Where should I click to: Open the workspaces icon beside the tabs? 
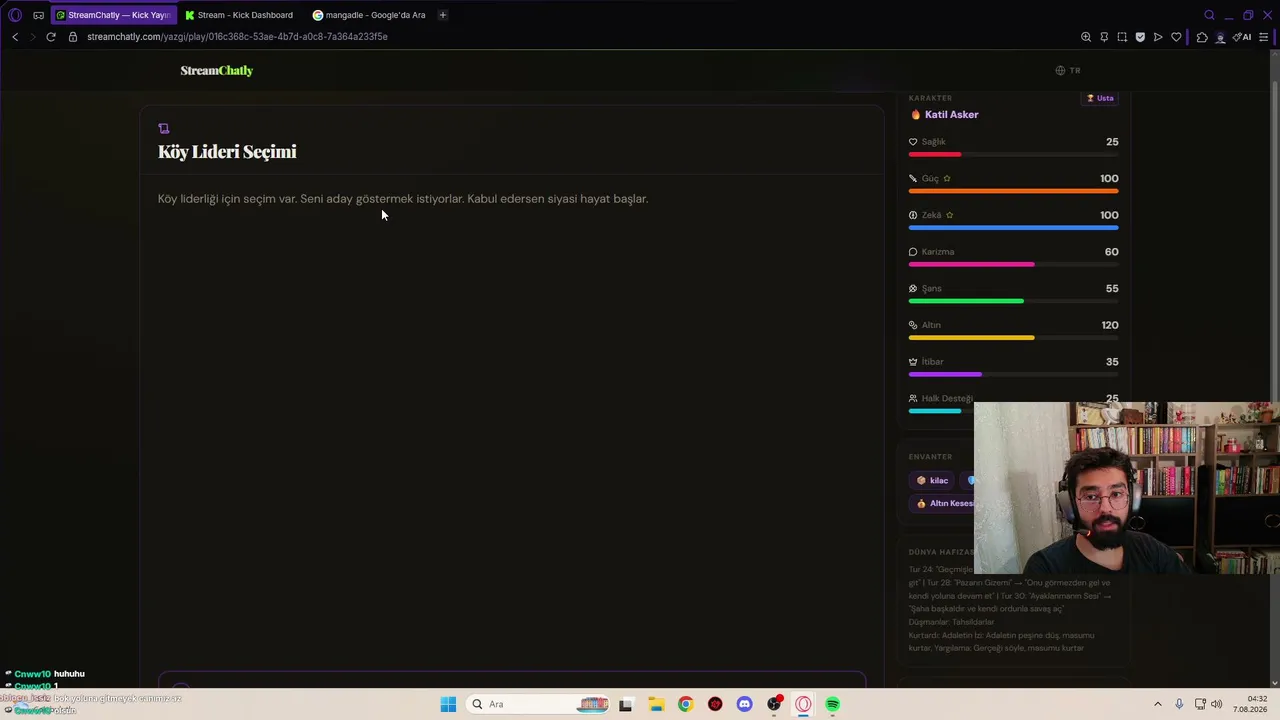[x=39, y=15]
